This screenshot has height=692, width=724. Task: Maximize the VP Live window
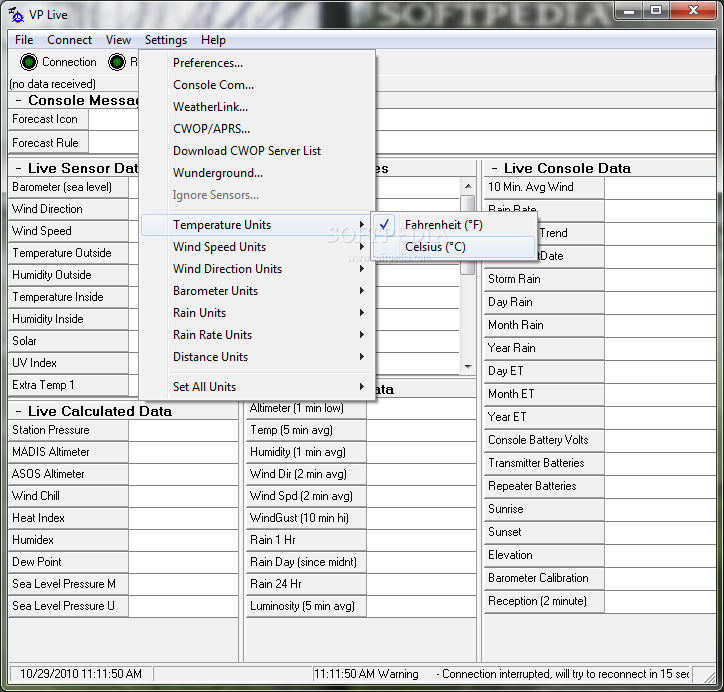(x=656, y=11)
